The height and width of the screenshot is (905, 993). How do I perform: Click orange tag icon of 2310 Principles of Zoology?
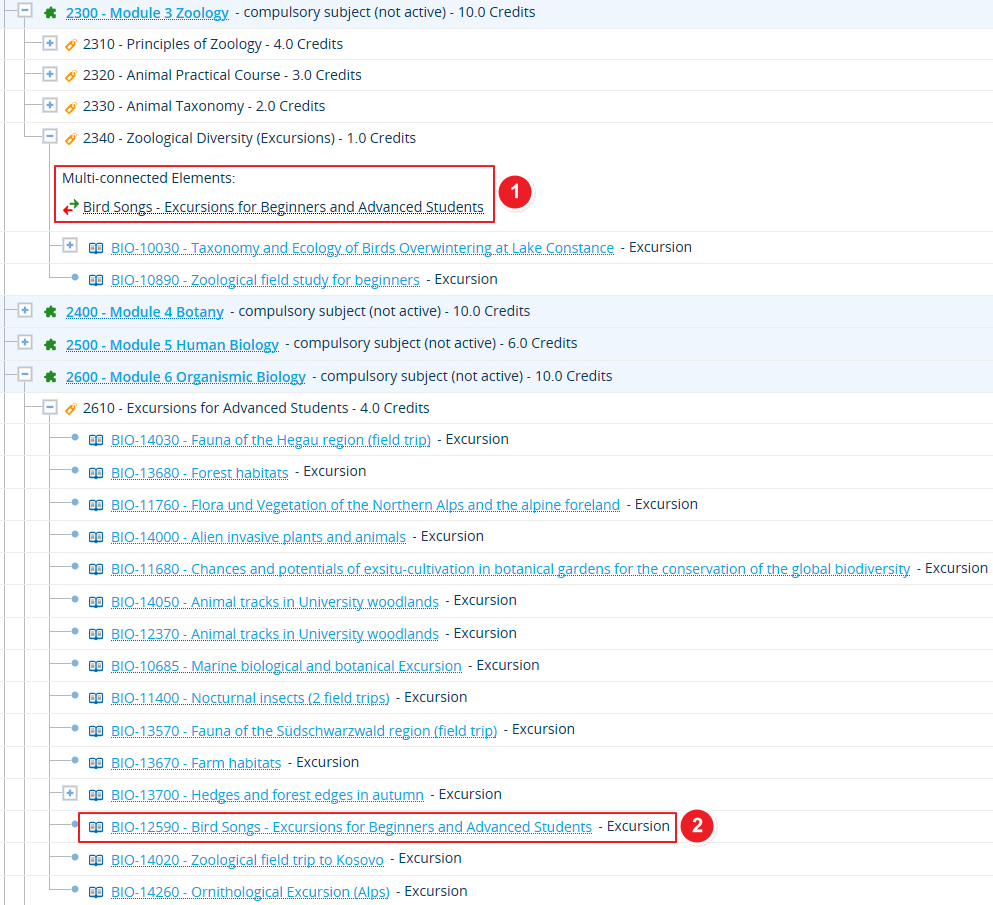tap(71, 45)
